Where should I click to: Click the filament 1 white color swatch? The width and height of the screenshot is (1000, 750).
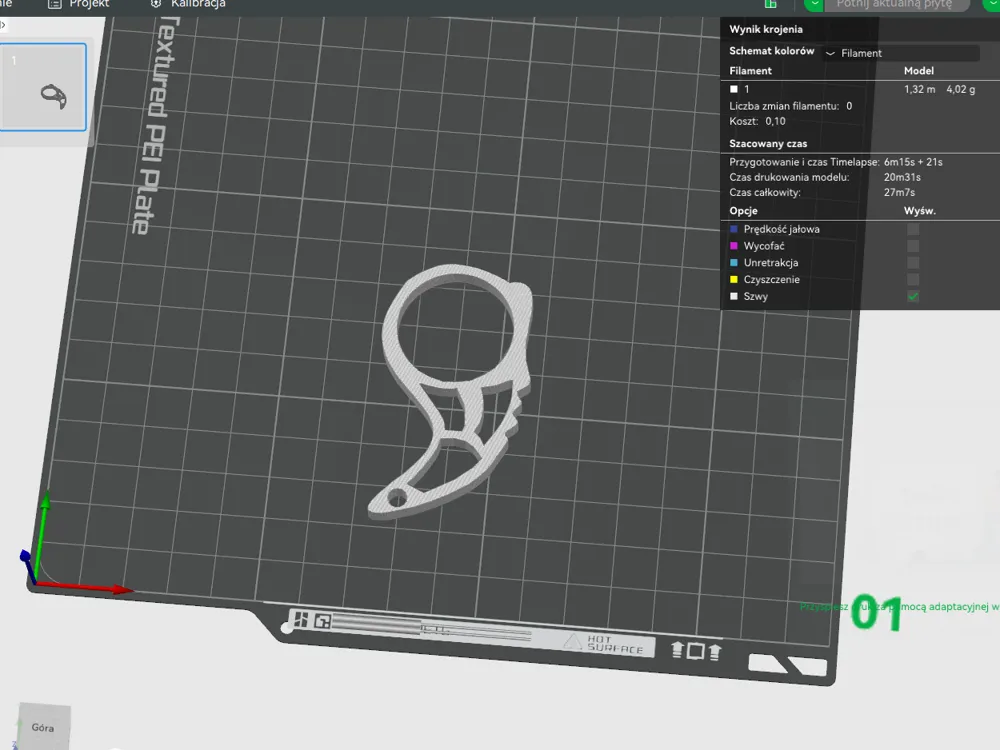click(733, 89)
